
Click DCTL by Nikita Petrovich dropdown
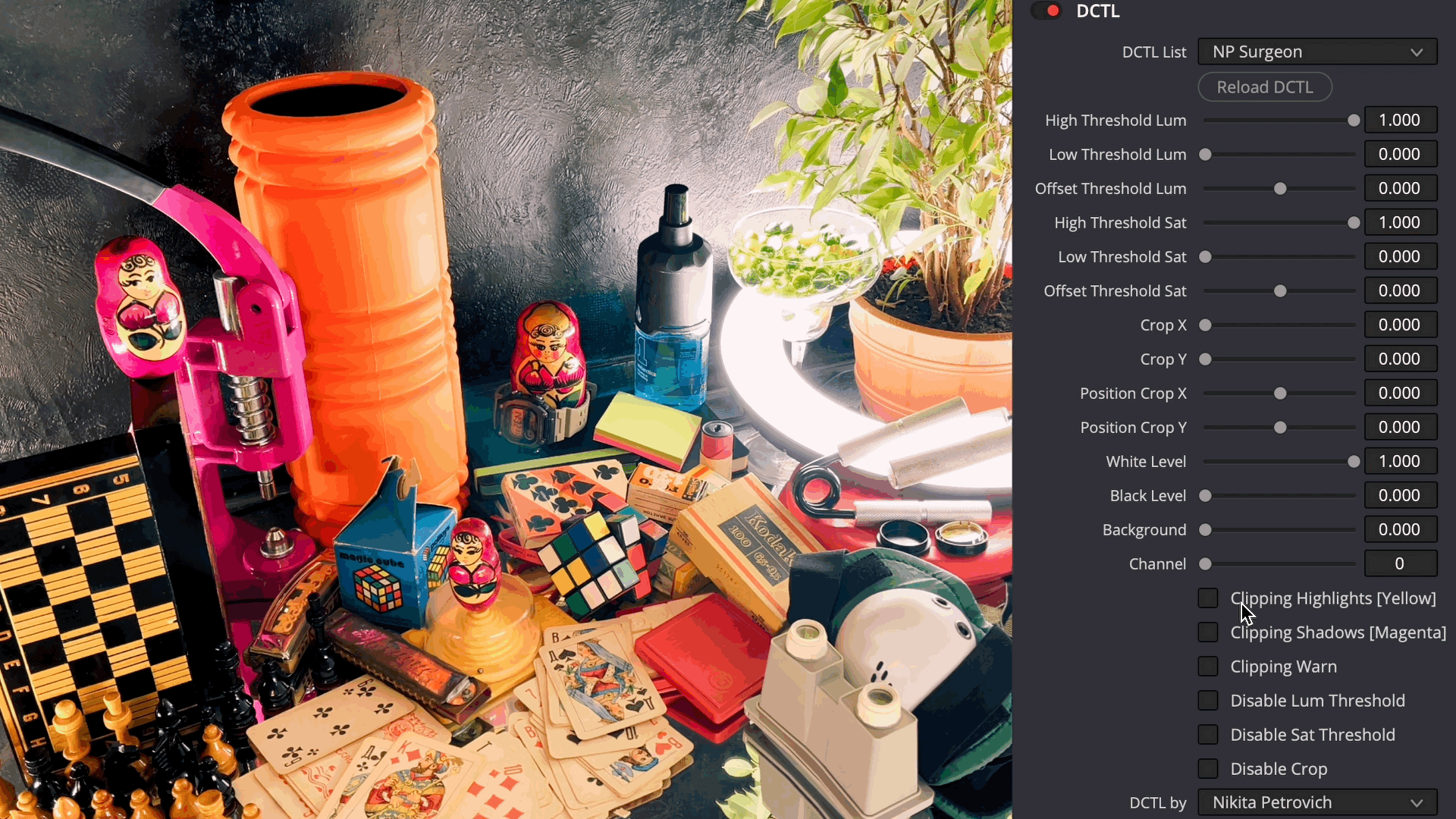1316,802
